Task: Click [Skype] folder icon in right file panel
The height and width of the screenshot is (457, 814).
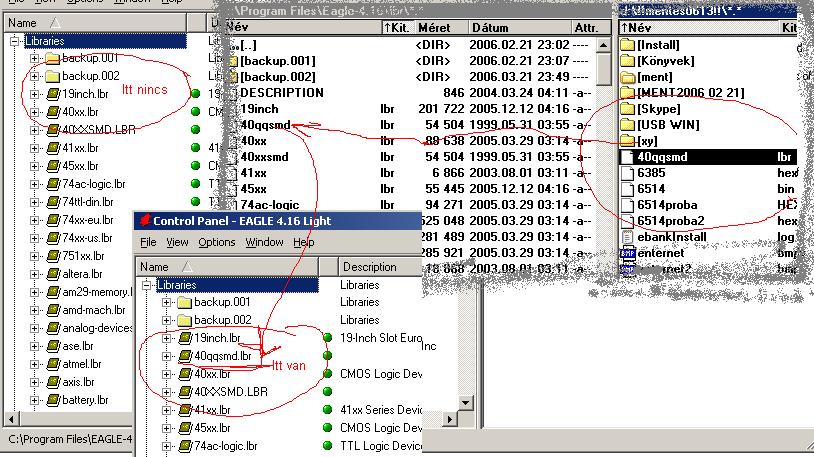Action: pyautogui.click(x=628, y=109)
